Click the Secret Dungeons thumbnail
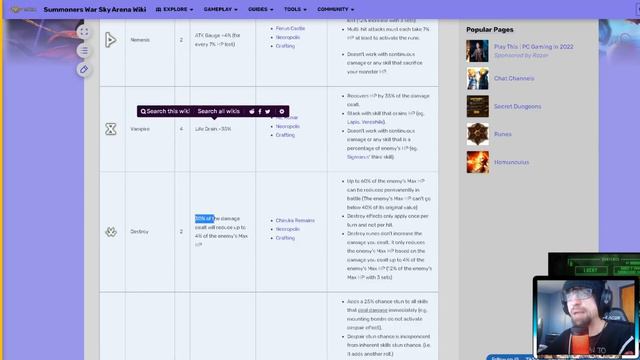The image size is (640, 360). pos(477,107)
